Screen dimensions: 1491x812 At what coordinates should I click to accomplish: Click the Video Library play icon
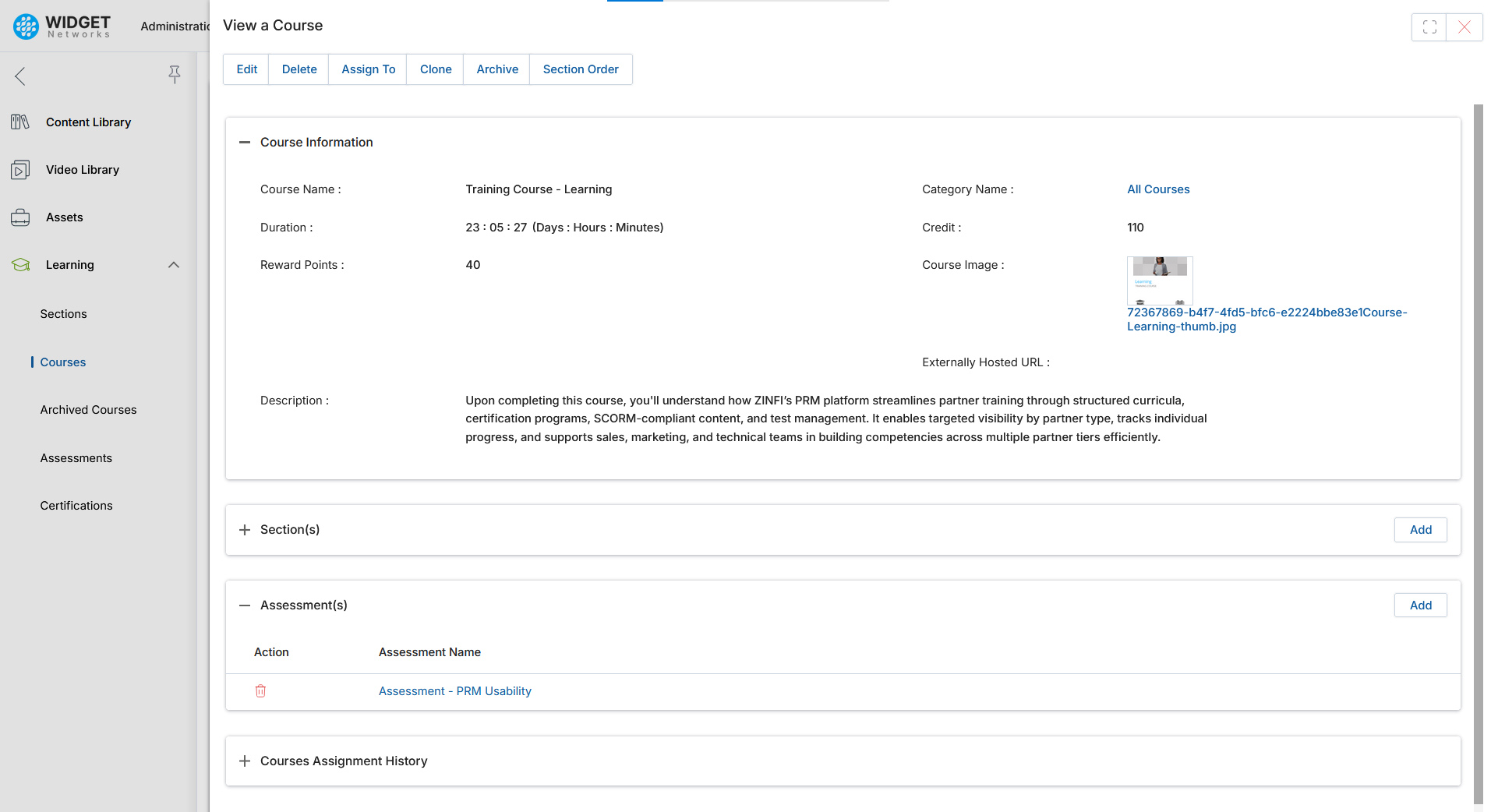20,170
